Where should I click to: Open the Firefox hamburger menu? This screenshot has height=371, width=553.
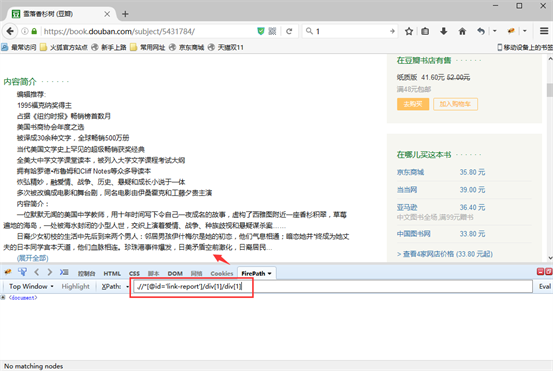click(x=544, y=31)
